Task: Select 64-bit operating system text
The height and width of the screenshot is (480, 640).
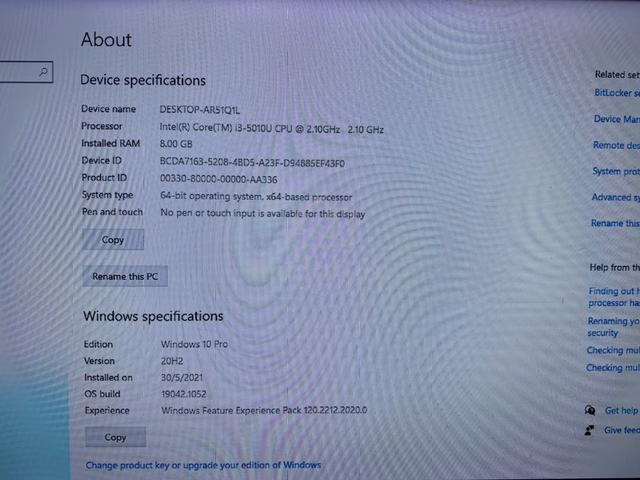Action: (x=256, y=197)
